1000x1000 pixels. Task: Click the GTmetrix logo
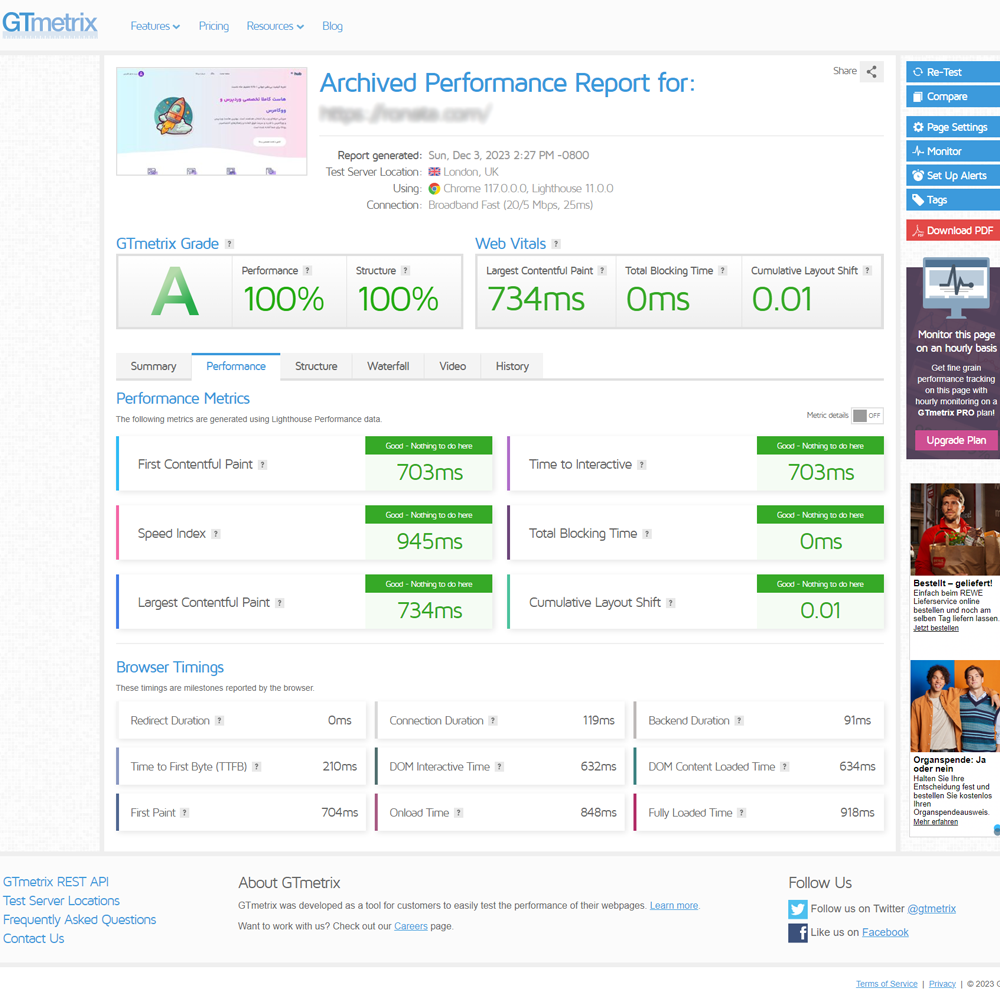50,24
